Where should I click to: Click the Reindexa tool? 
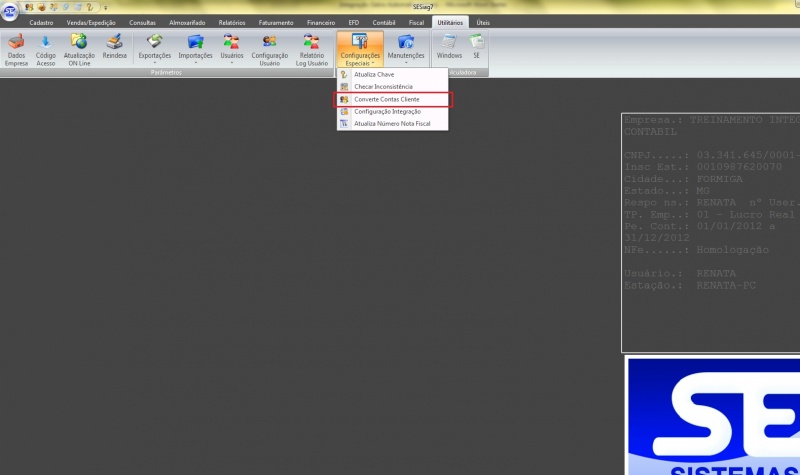pyautogui.click(x=114, y=48)
